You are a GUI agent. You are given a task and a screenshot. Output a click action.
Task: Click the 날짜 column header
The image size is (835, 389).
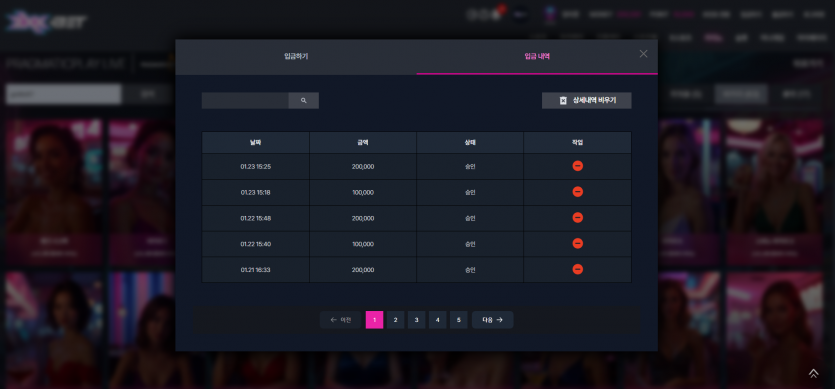click(x=256, y=143)
